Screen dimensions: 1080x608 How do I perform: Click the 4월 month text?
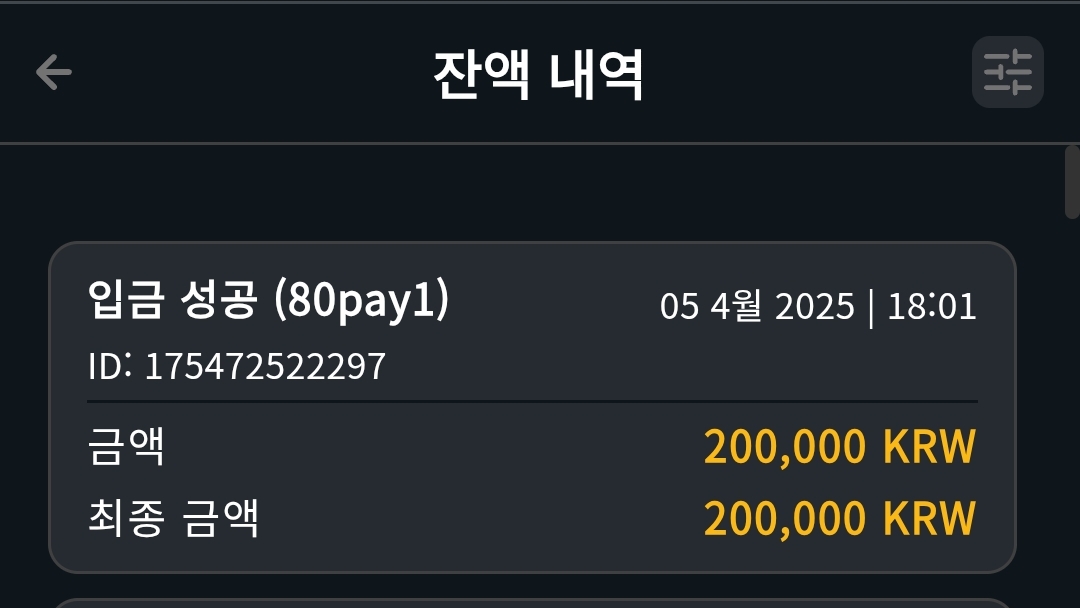click(x=736, y=306)
